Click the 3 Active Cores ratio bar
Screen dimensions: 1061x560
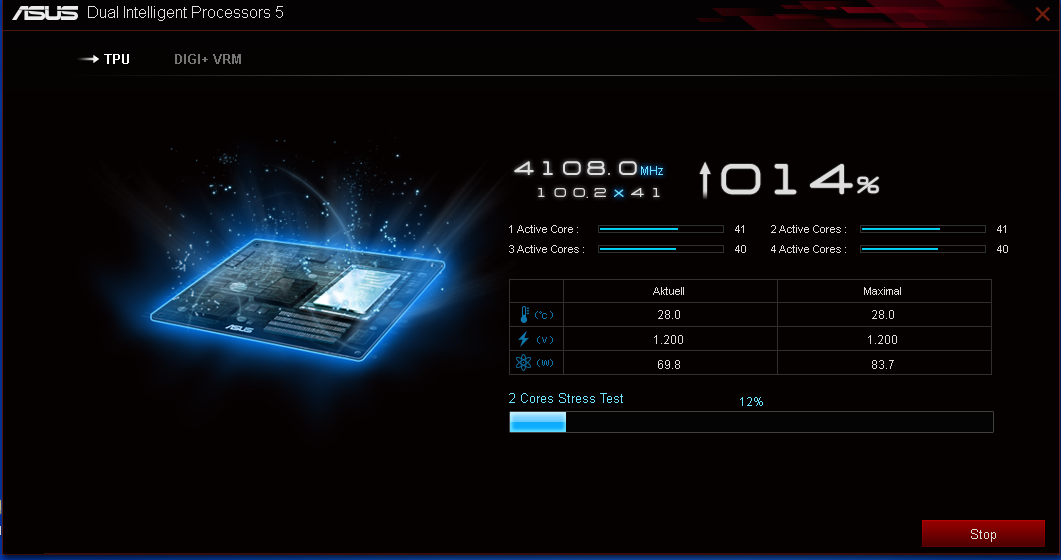[x=661, y=249]
